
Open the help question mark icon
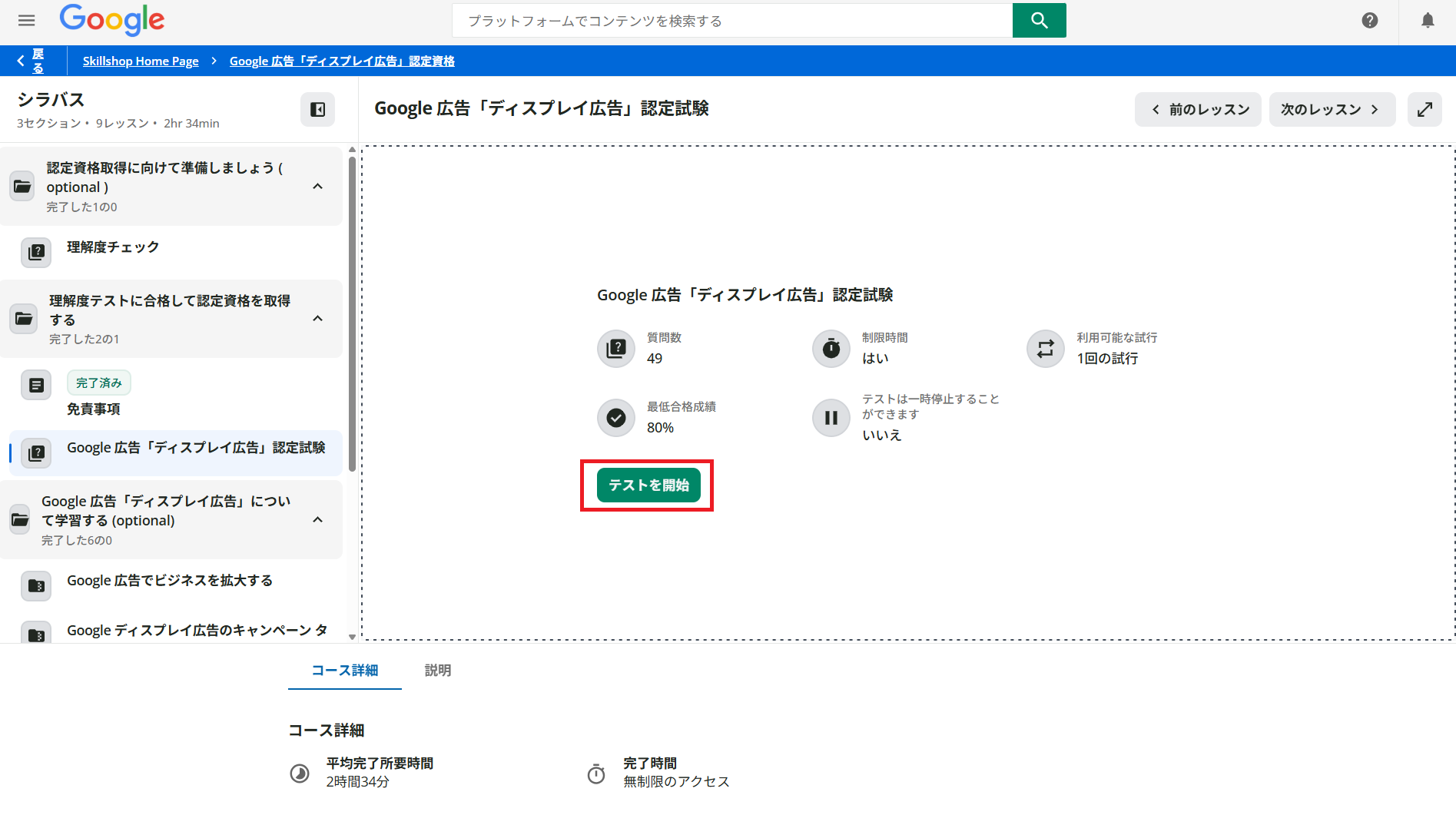(x=1369, y=21)
